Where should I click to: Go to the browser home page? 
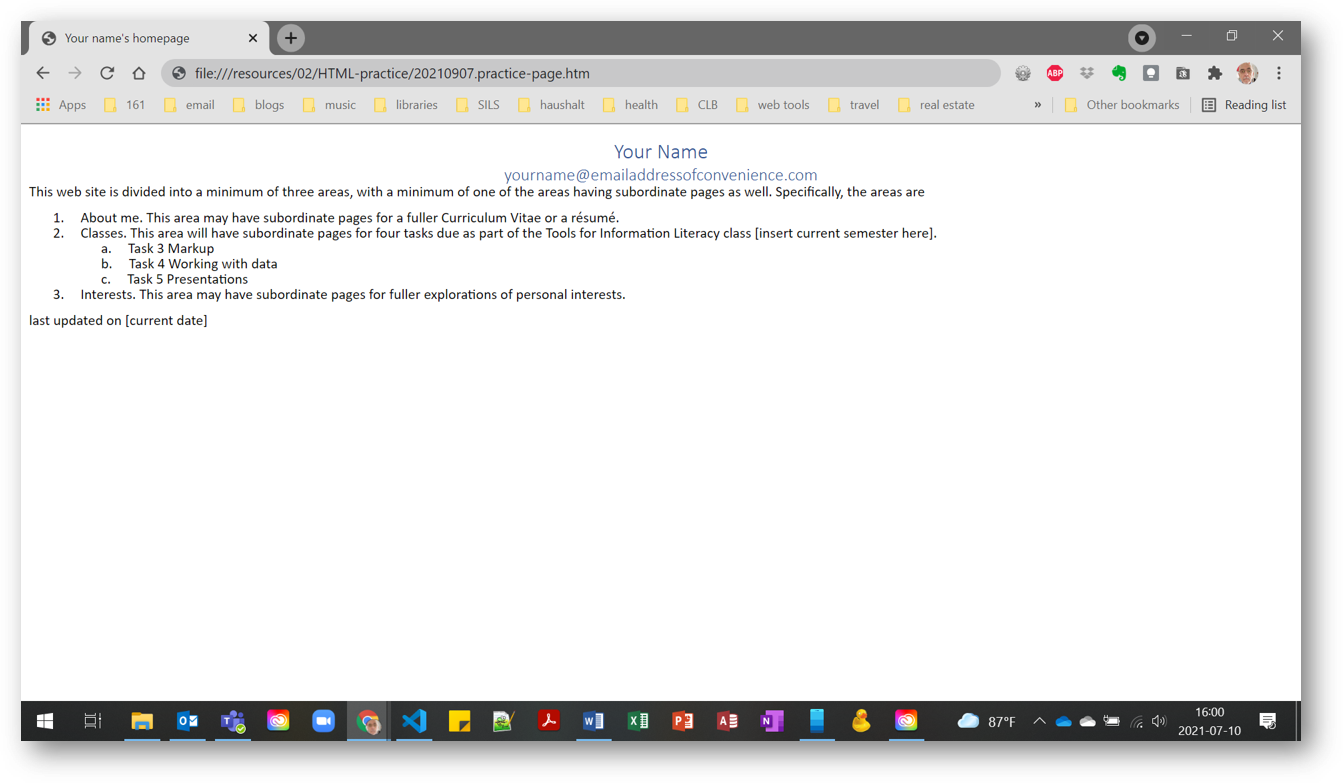[139, 73]
